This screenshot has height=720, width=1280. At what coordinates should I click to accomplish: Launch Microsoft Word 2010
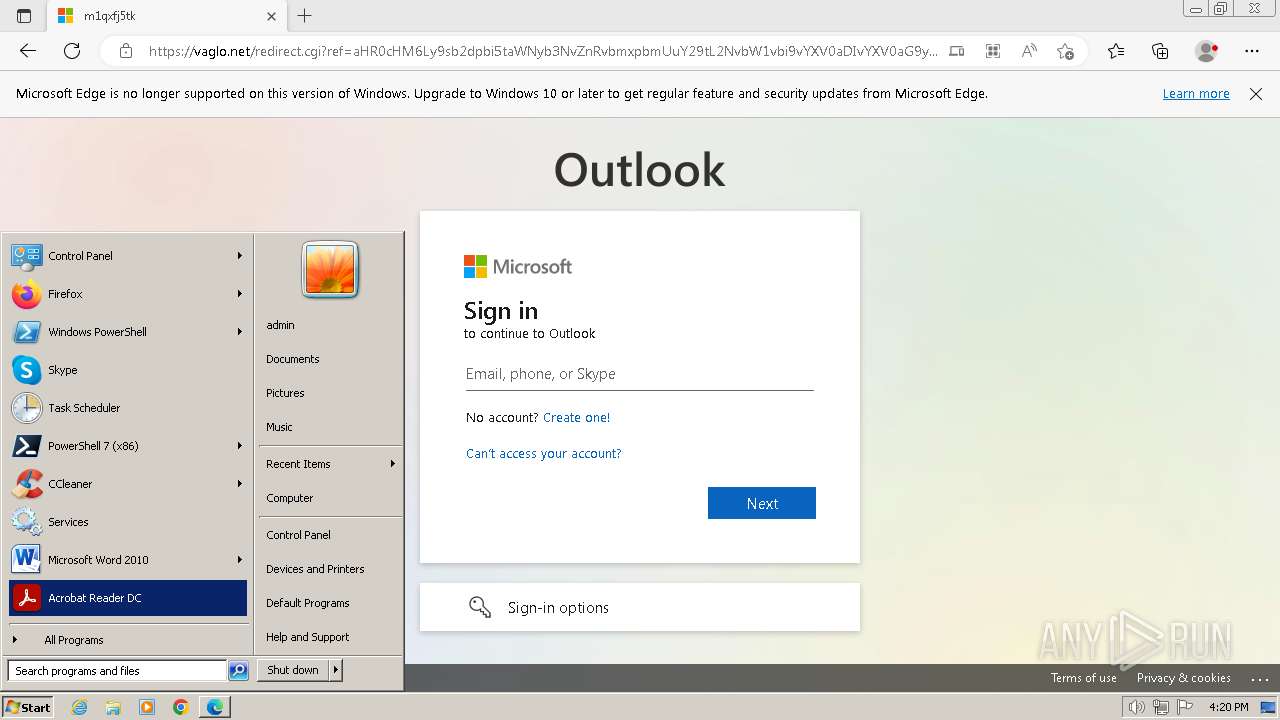(x=128, y=560)
